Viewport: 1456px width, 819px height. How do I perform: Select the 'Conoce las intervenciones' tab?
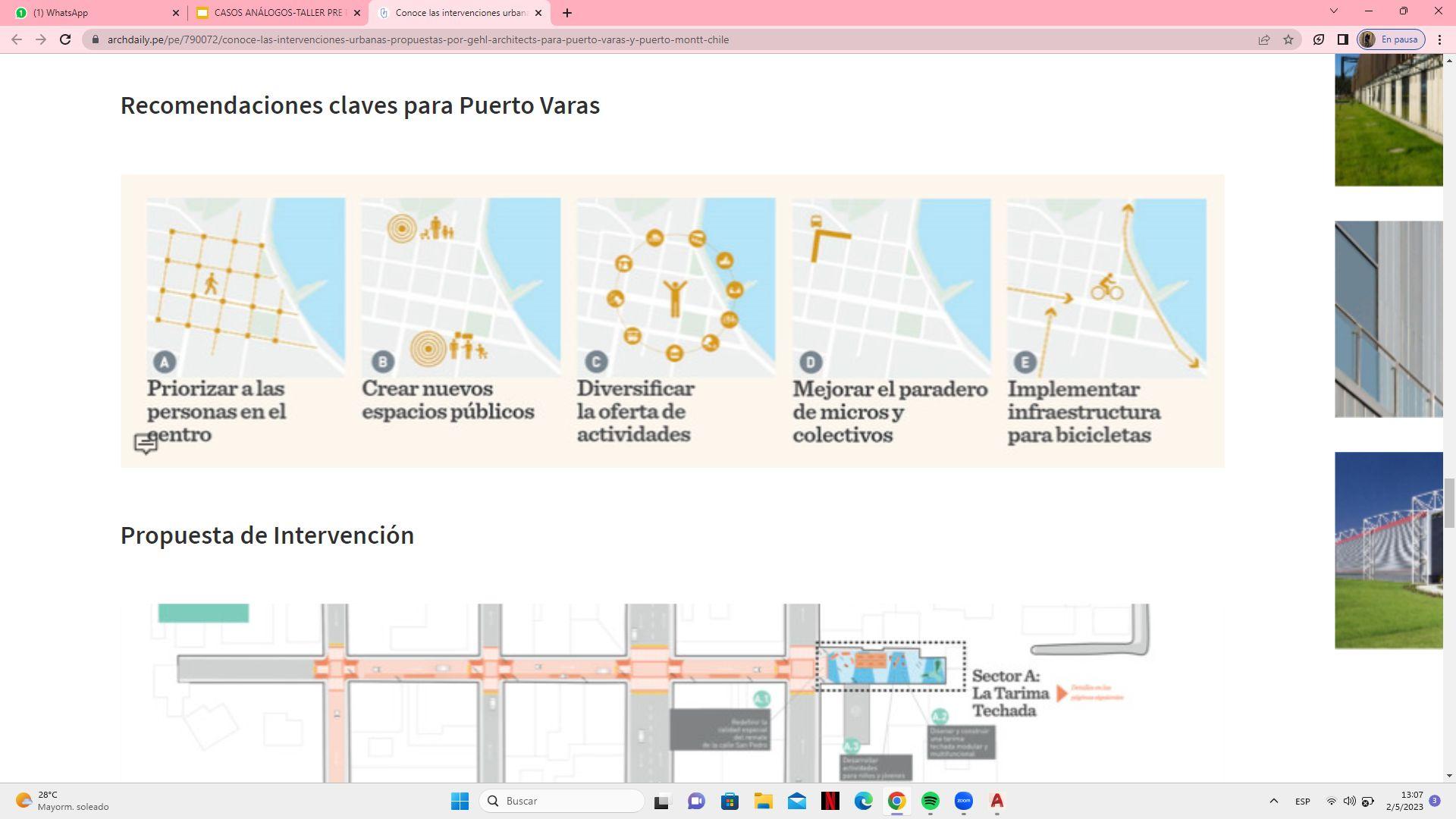pos(460,13)
